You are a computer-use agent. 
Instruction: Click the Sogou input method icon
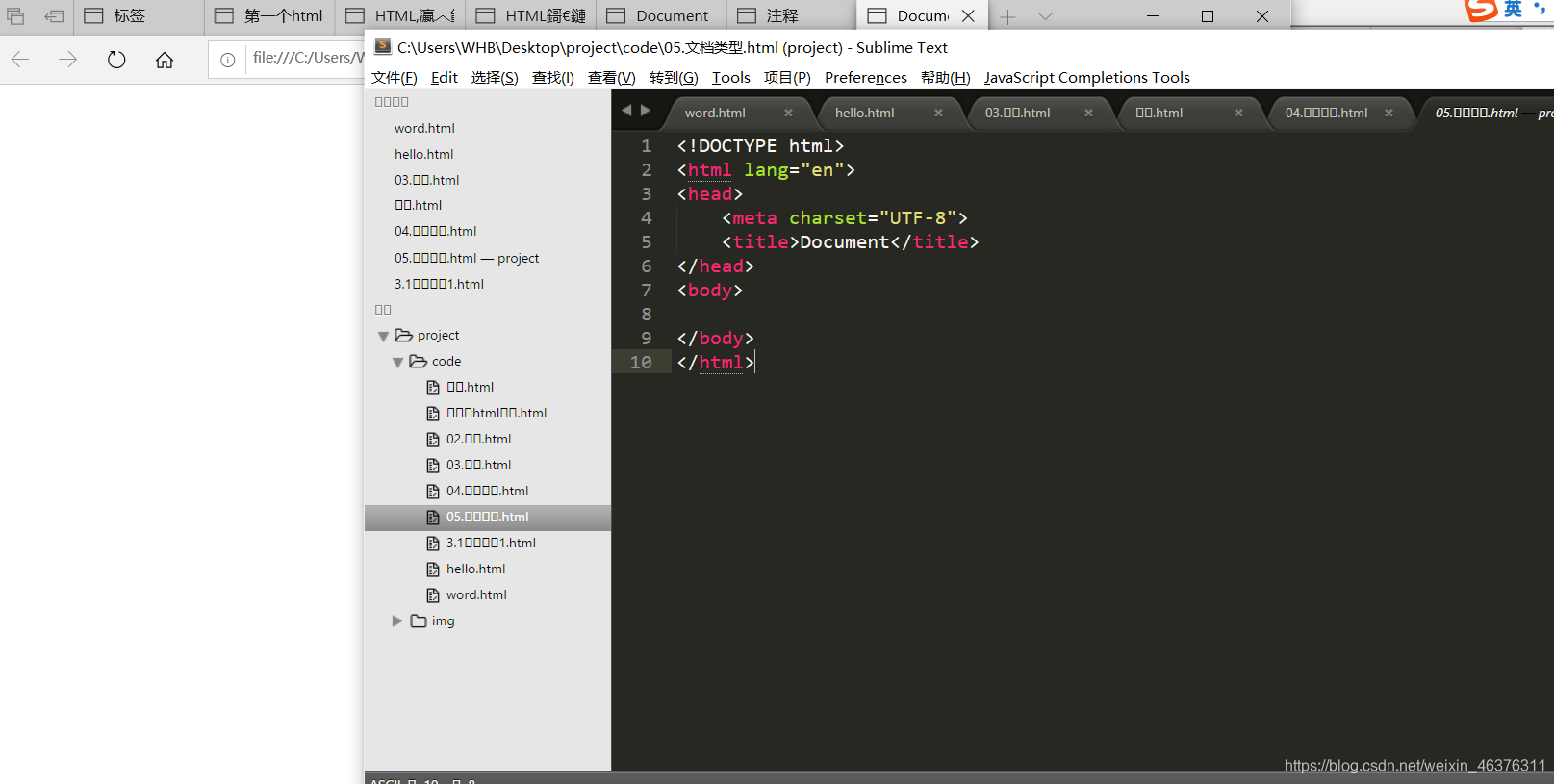(1482, 10)
